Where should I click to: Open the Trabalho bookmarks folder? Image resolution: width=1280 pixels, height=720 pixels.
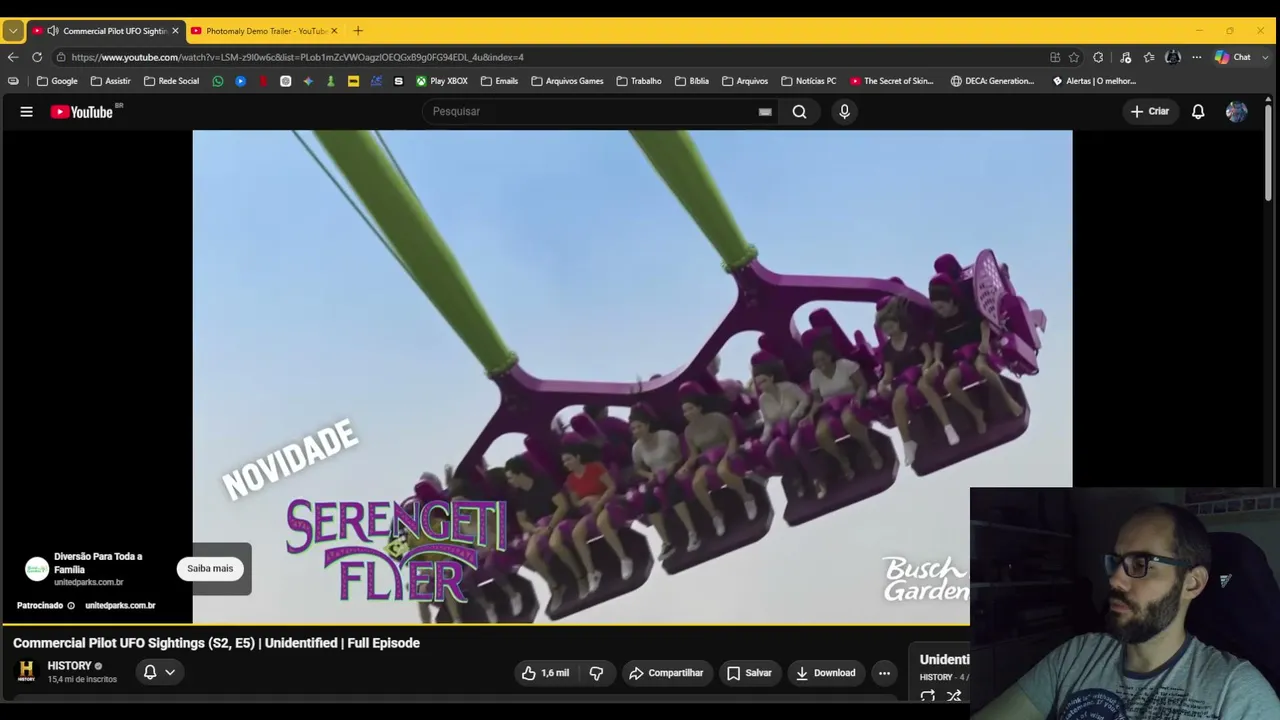point(639,81)
